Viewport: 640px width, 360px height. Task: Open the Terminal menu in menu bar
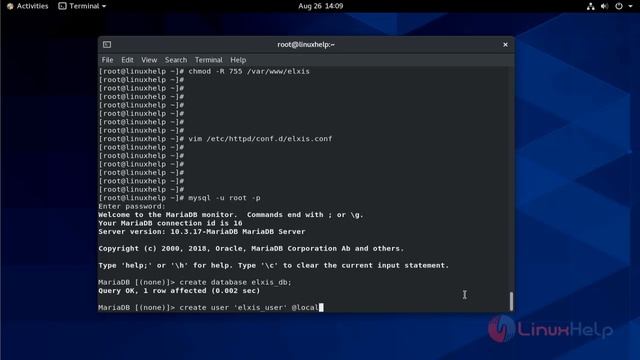[x=209, y=60]
